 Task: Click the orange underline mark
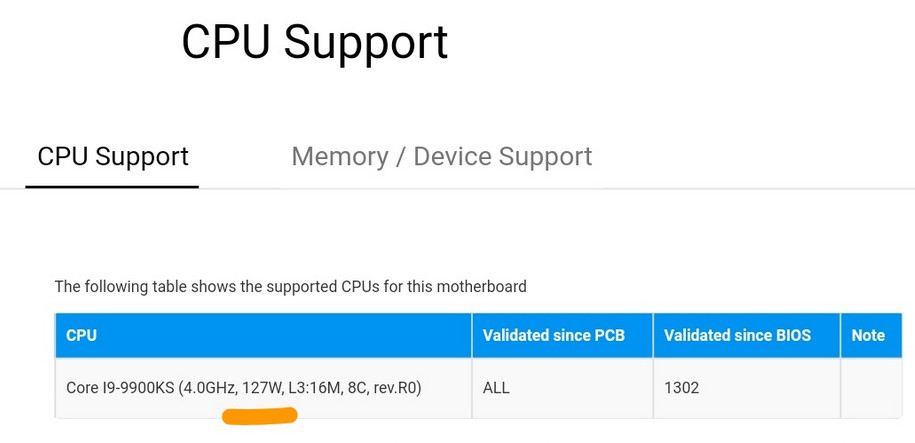coord(259,415)
